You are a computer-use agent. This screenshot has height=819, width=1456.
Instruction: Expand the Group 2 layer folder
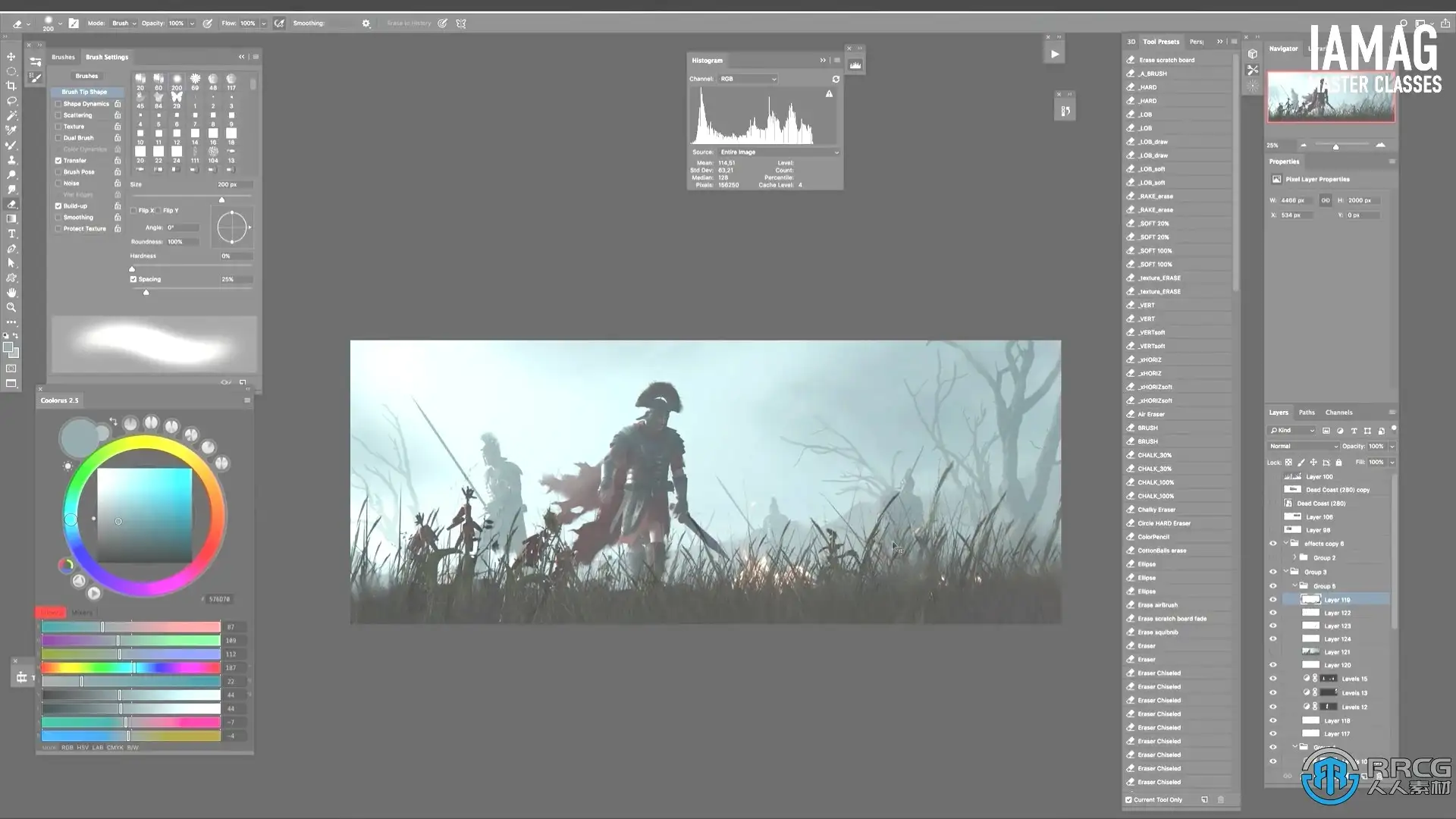pyautogui.click(x=1295, y=557)
